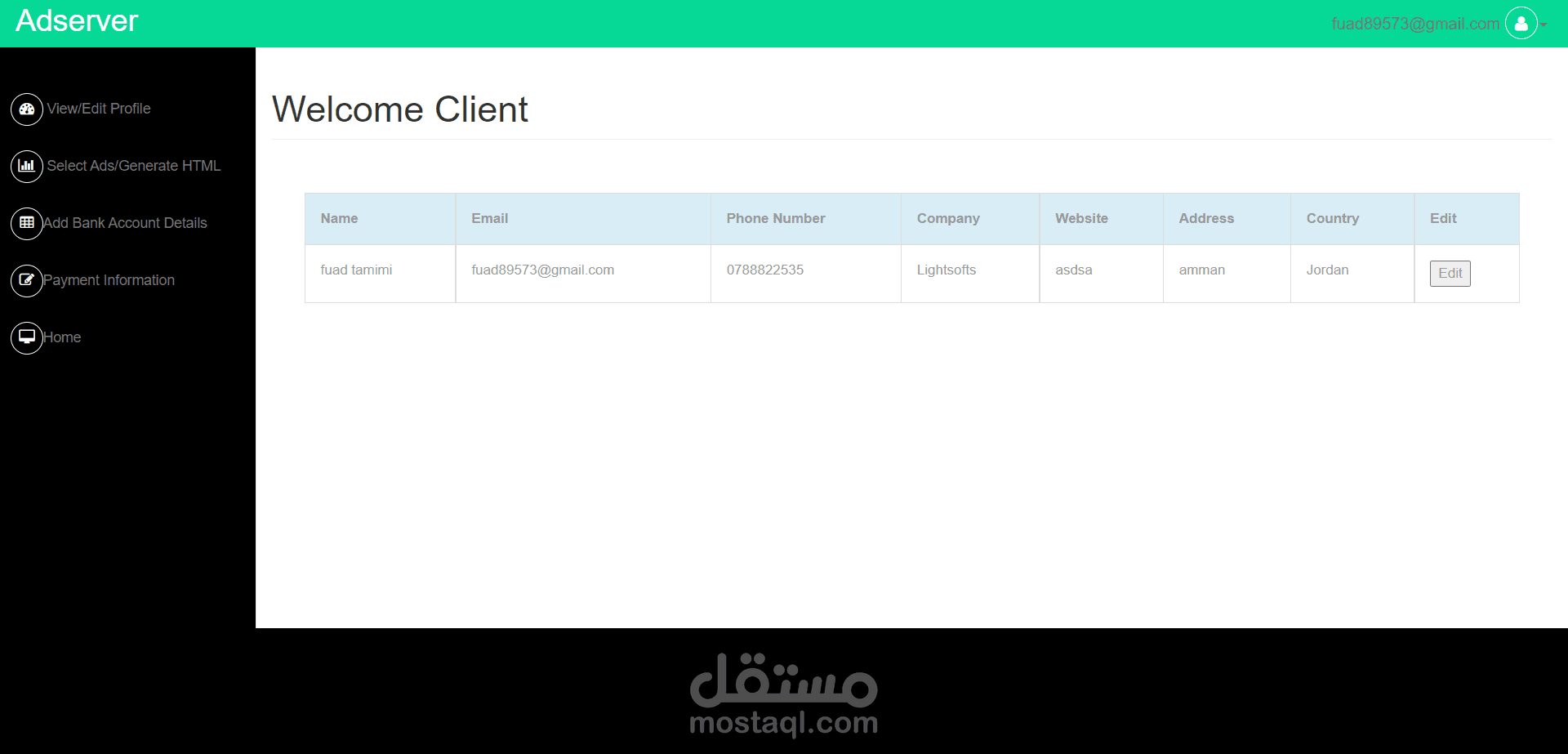
Task: Click the table icon for Bank Account Details
Action: [x=27, y=223]
